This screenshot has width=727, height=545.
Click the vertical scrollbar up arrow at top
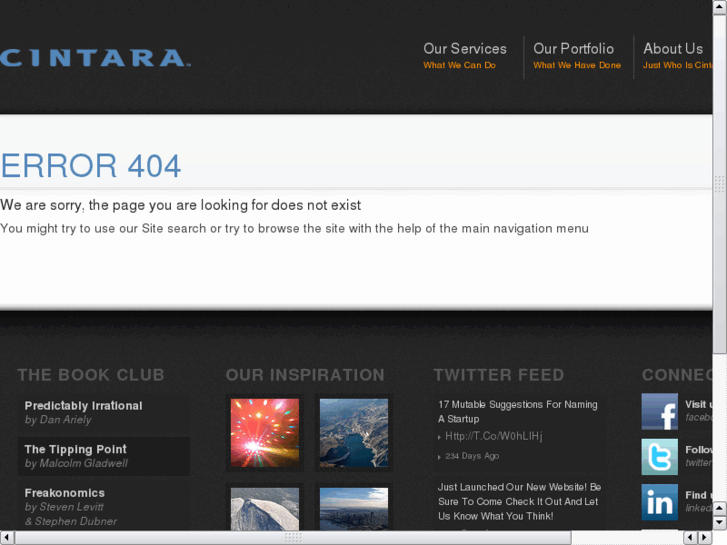pos(720,7)
